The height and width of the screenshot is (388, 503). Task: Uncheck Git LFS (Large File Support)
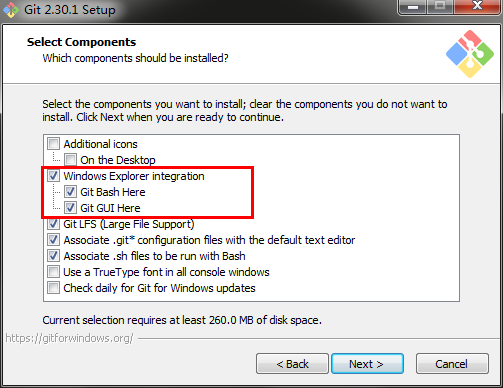(53, 224)
